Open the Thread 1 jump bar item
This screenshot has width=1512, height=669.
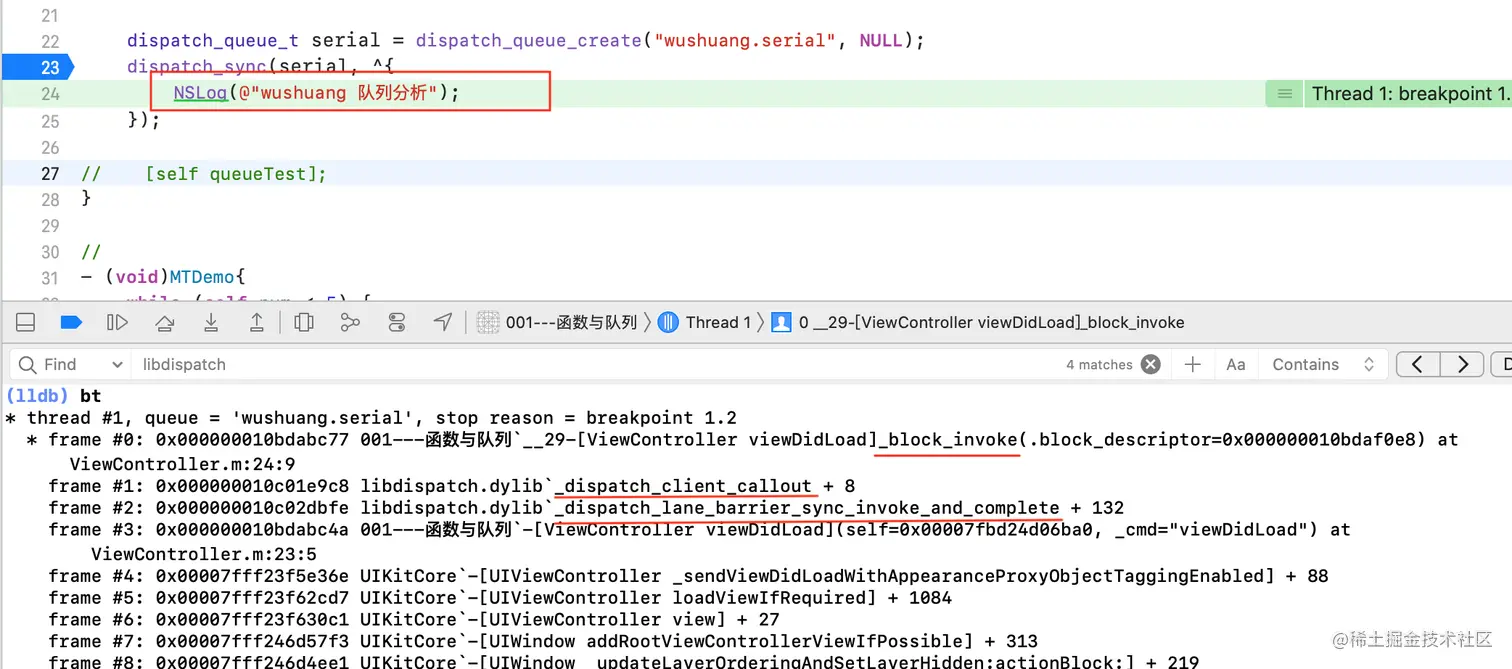704,322
